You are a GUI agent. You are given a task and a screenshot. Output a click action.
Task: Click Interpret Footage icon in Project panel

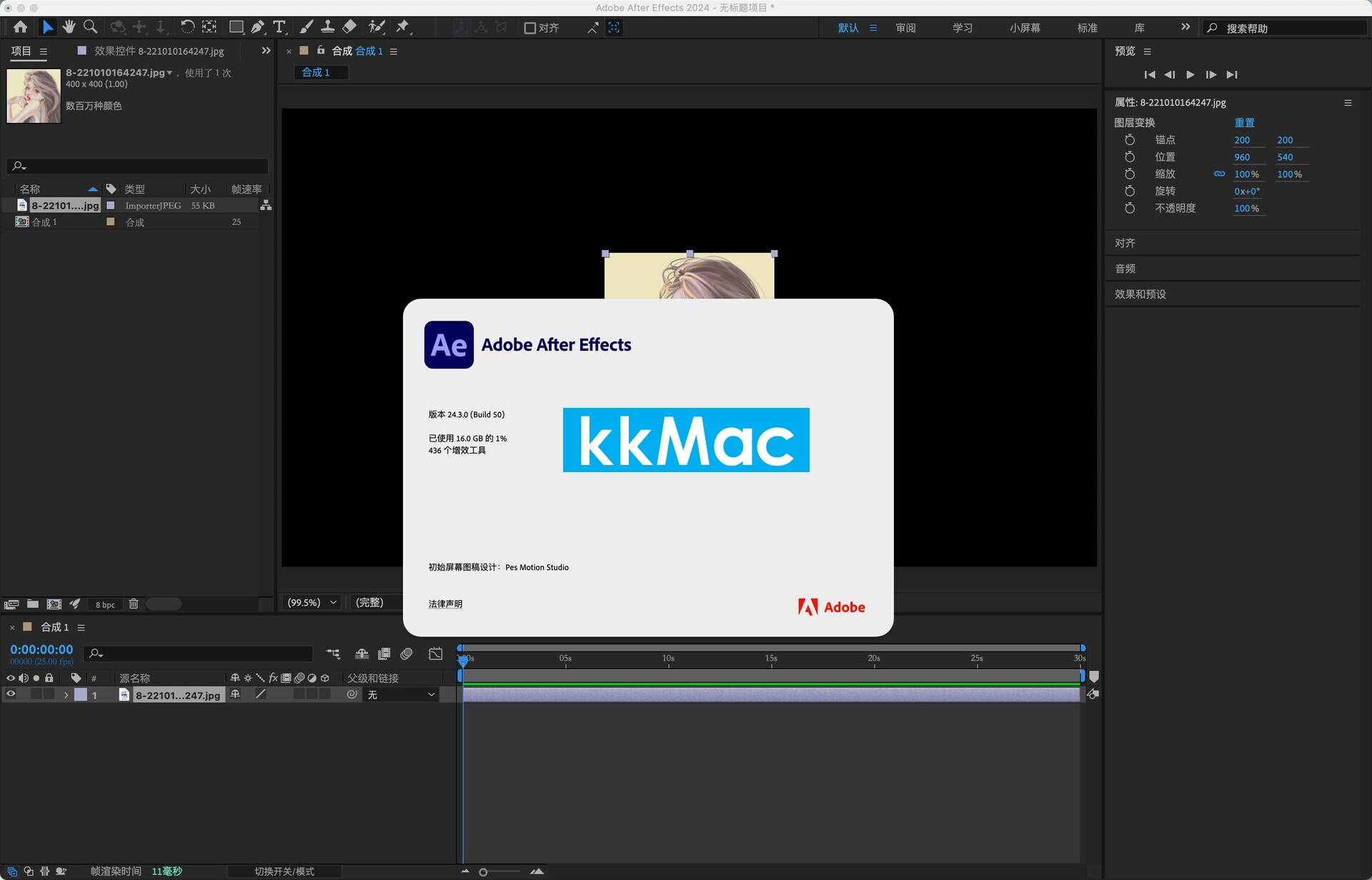[11, 604]
